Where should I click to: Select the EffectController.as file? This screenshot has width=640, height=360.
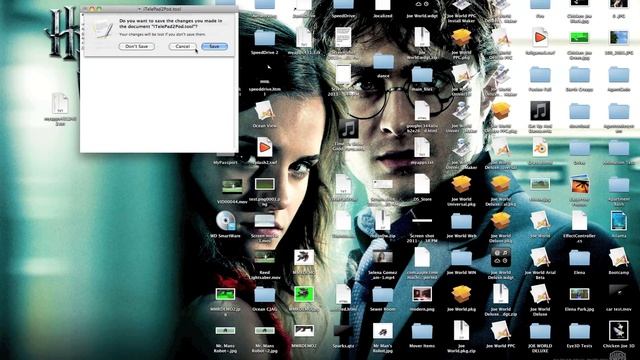579,221
